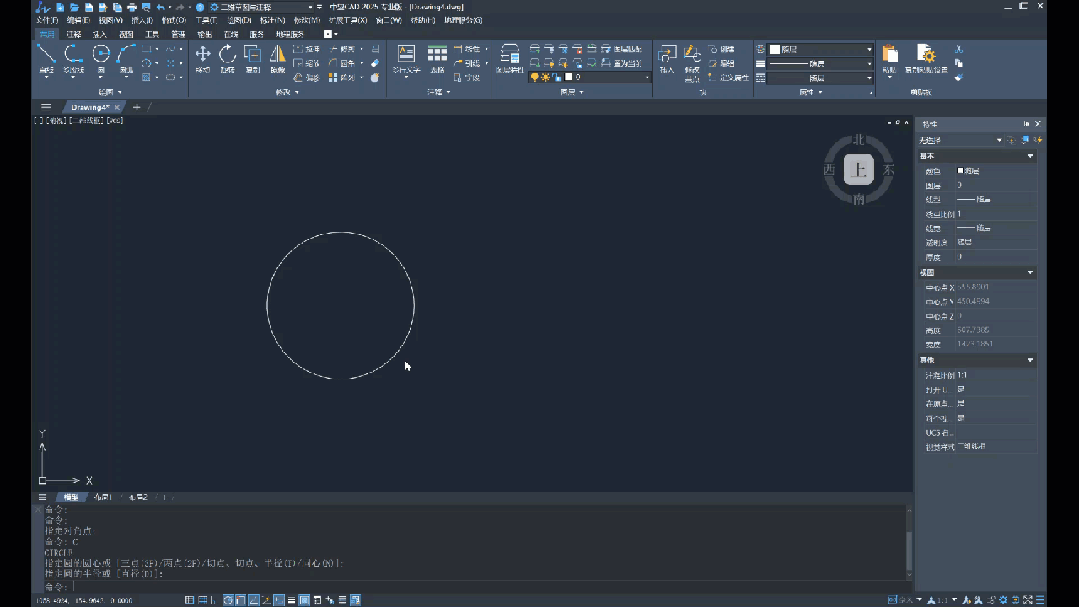Viewport: 1079px width, 607px height.
Task: Toggle the layer on/off lightbulb icon
Action: [x=534, y=77]
